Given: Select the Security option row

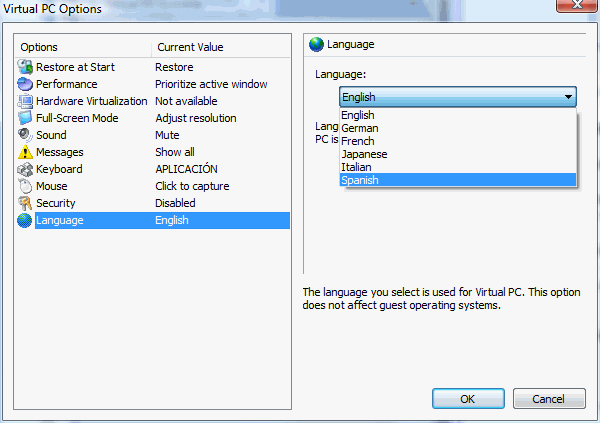Looking at the screenshot, I should click(153, 203).
